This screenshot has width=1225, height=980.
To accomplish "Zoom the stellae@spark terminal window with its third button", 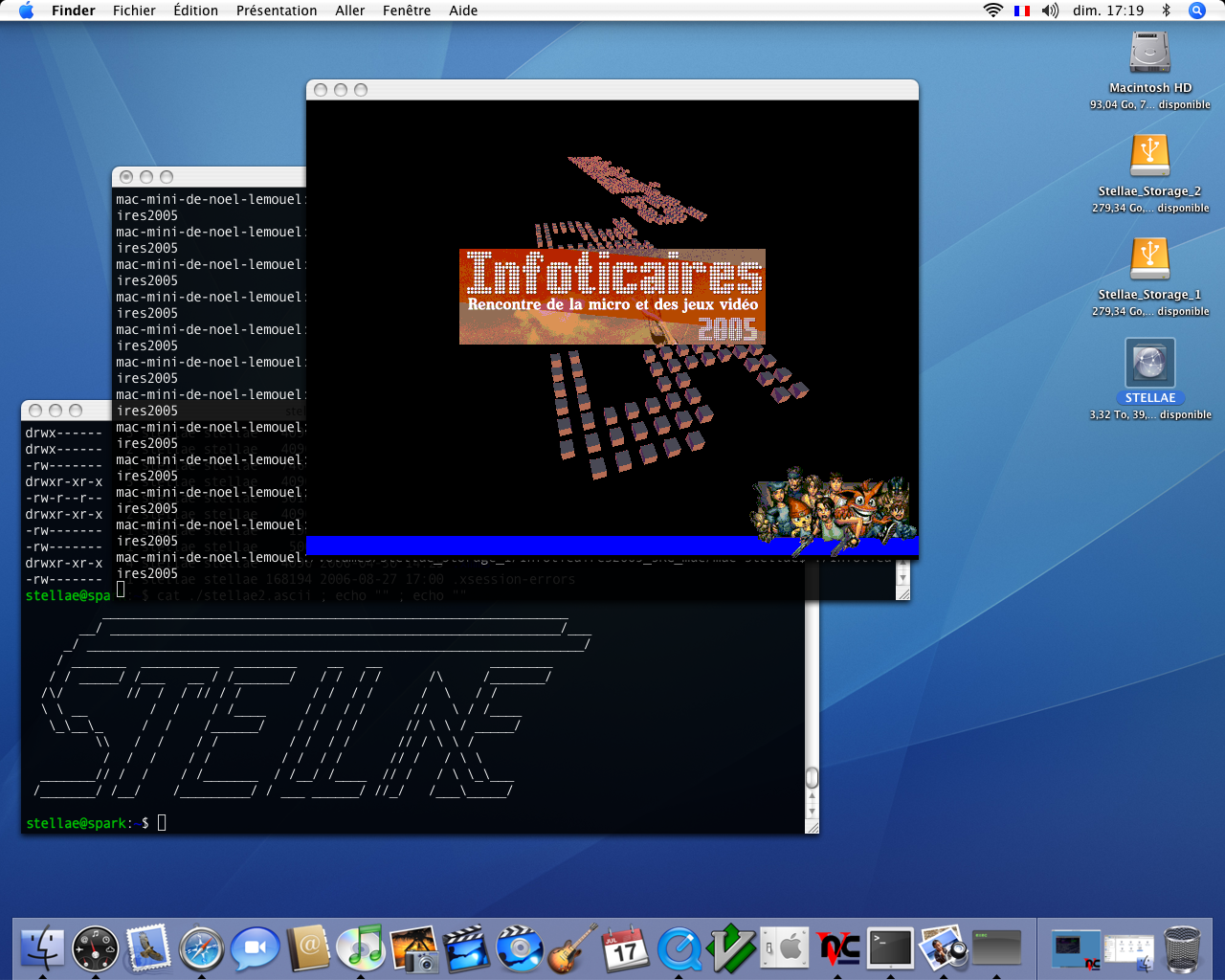I will [76, 411].
